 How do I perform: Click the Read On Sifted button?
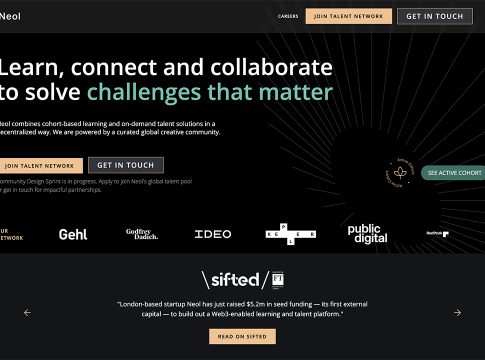click(x=242, y=336)
